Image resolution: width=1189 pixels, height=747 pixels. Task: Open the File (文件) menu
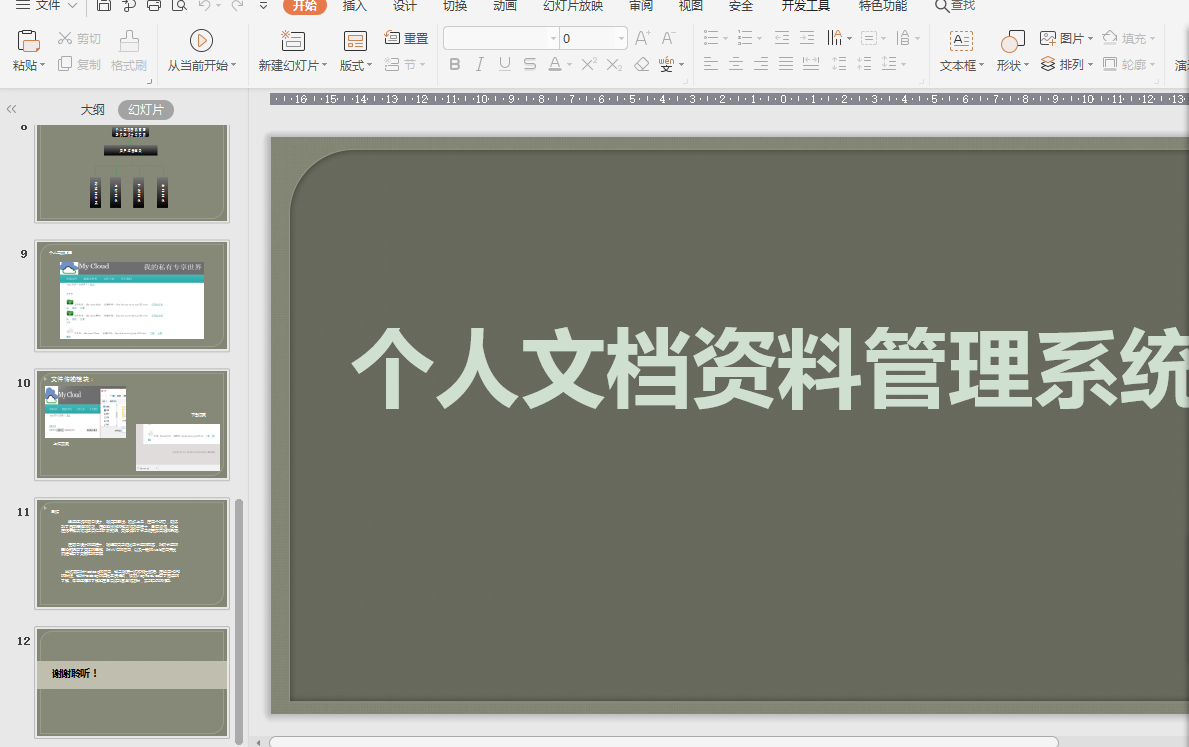point(47,5)
